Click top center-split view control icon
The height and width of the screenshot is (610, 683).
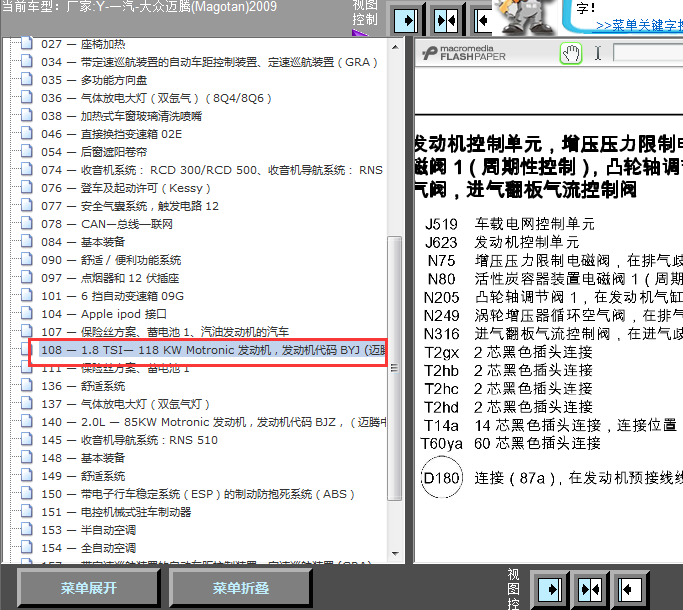click(x=446, y=20)
